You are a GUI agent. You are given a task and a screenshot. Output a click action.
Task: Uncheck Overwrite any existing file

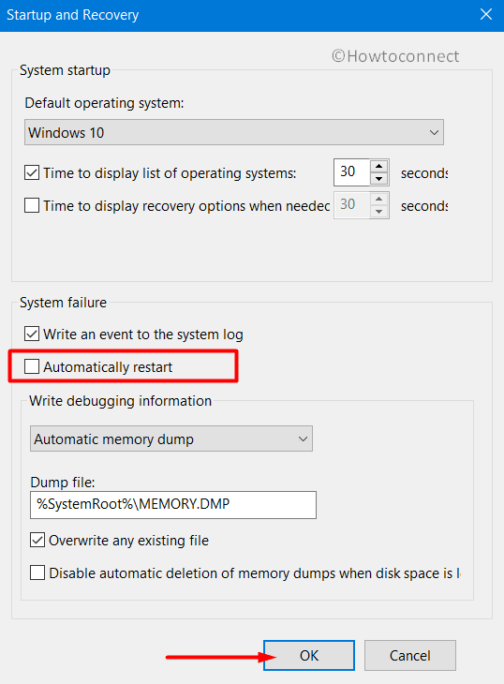[38, 540]
